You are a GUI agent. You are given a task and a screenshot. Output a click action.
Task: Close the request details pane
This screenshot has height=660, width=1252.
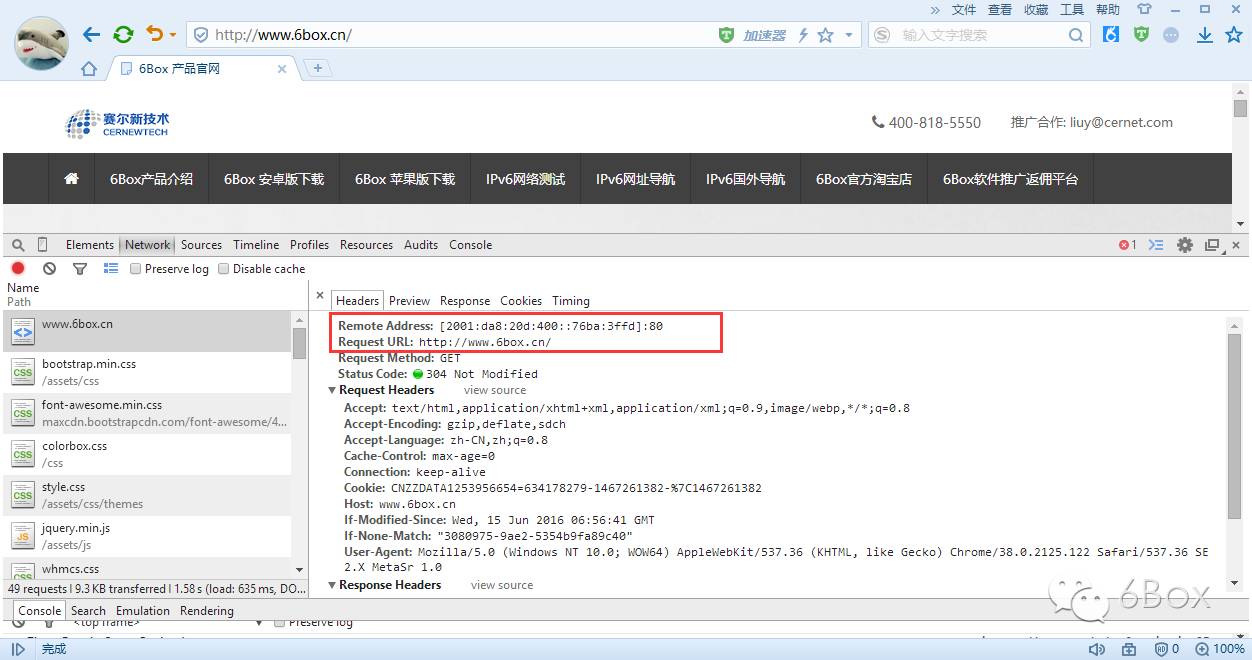click(x=320, y=297)
